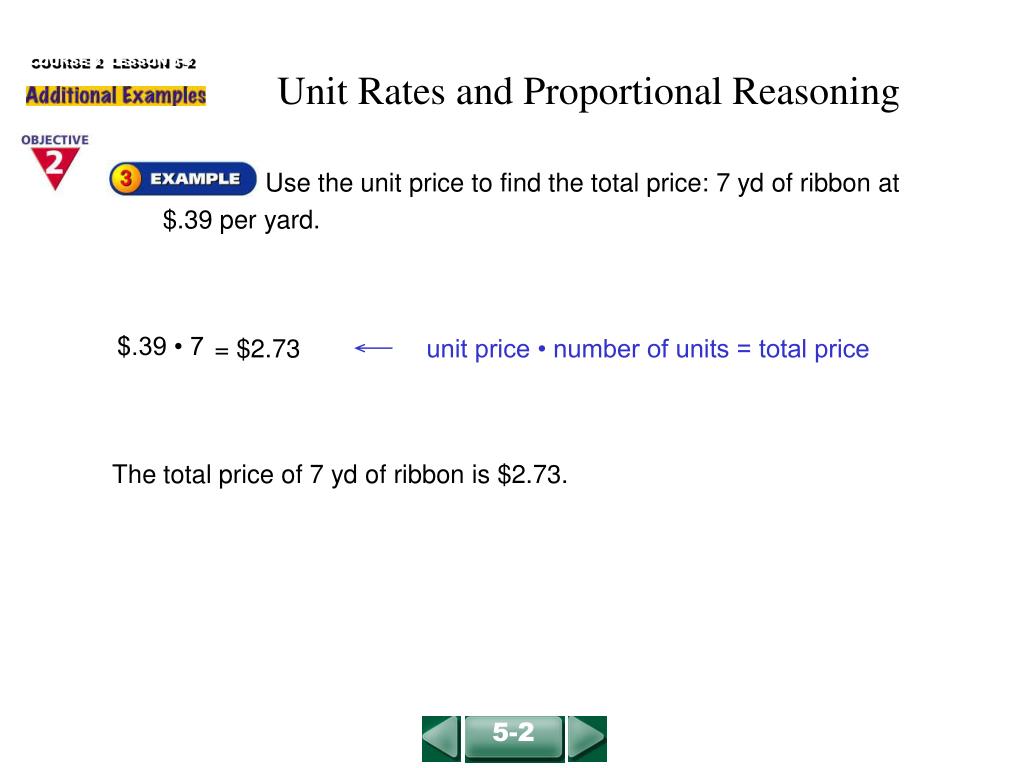Click the $.39 • 7 = $2.73 equation
This screenshot has width=1024, height=768.
pos(208,347)
